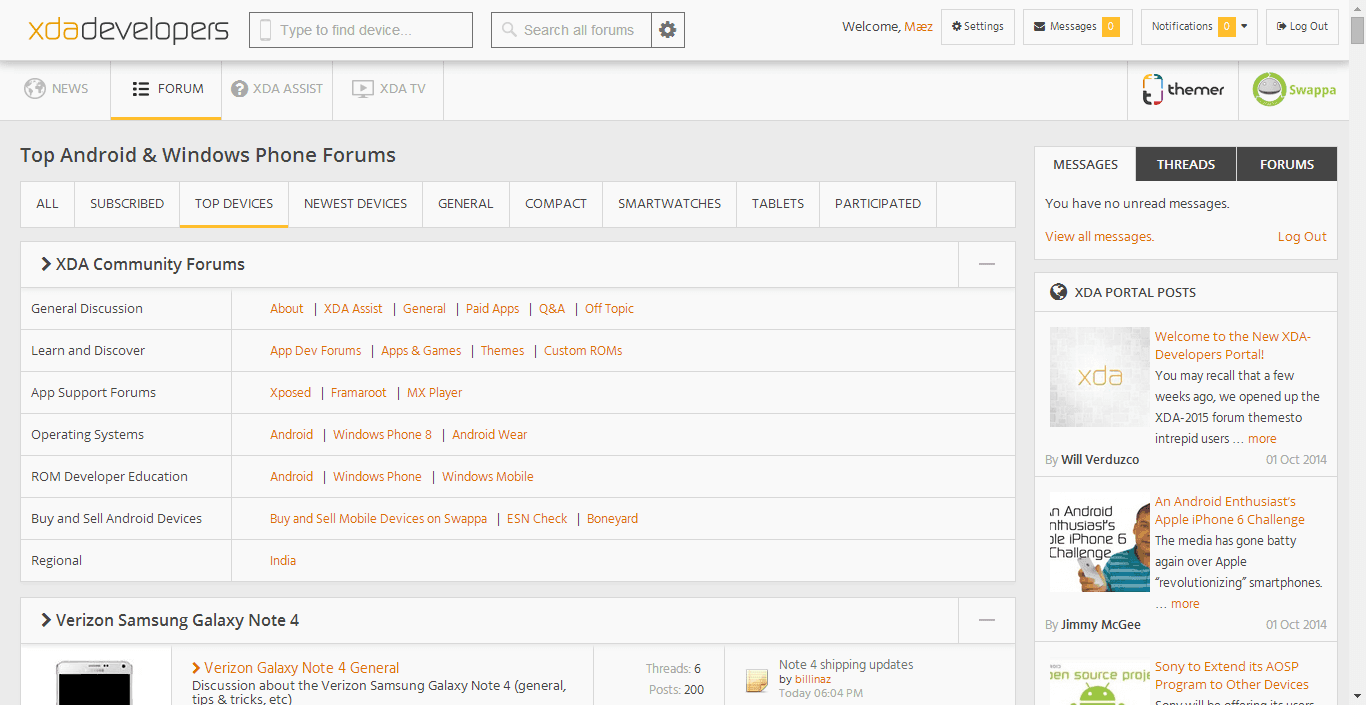
Task: Click the Mæz username link
Action: pos(918,27)
